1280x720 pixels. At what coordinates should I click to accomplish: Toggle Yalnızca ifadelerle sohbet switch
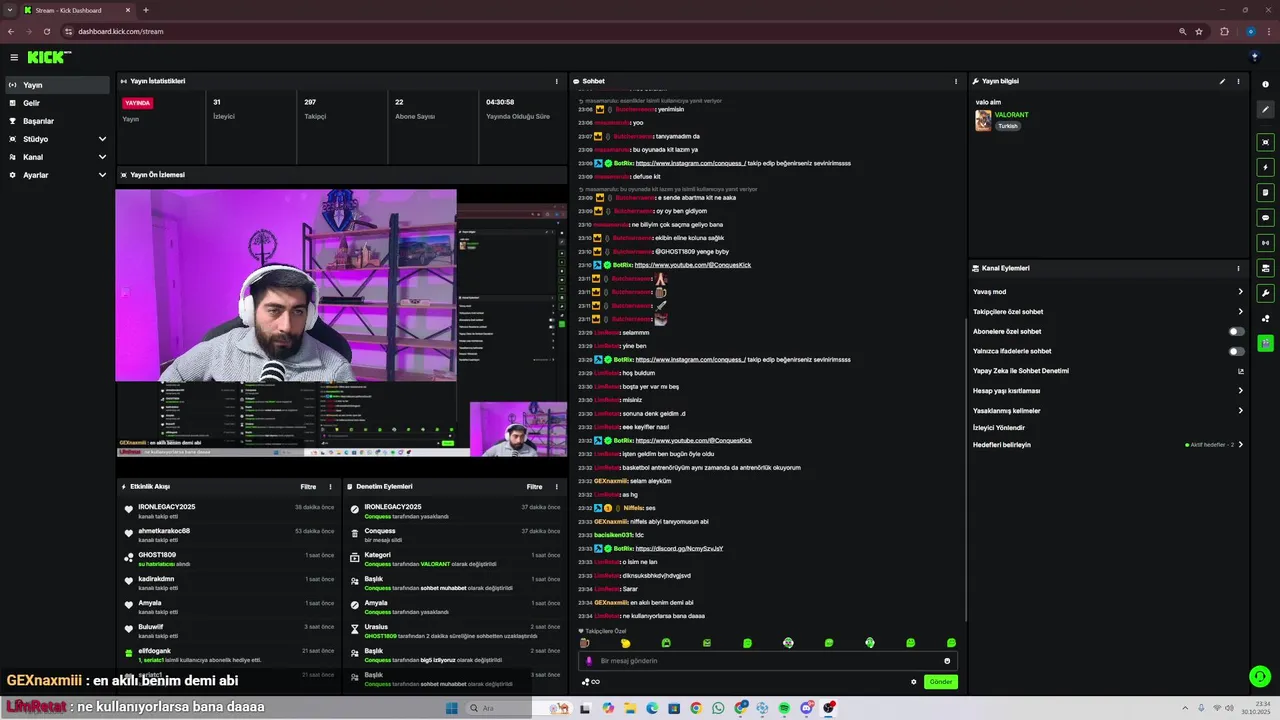(x=1237, y=351)
